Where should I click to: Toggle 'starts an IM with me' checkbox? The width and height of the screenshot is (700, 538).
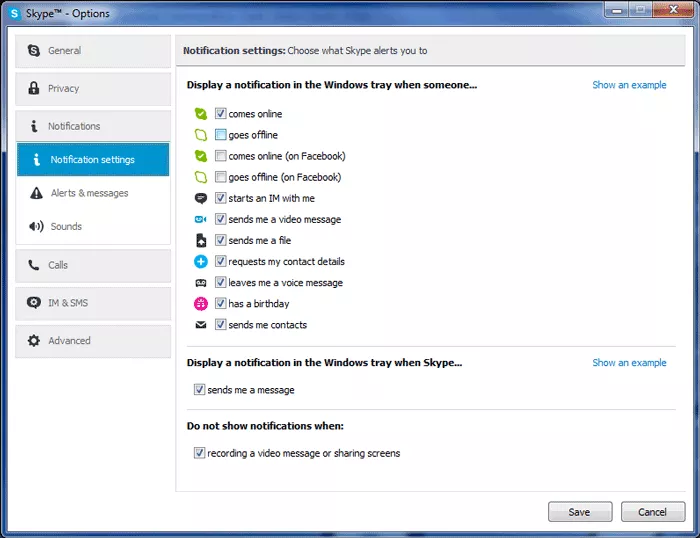coord(221,198)
